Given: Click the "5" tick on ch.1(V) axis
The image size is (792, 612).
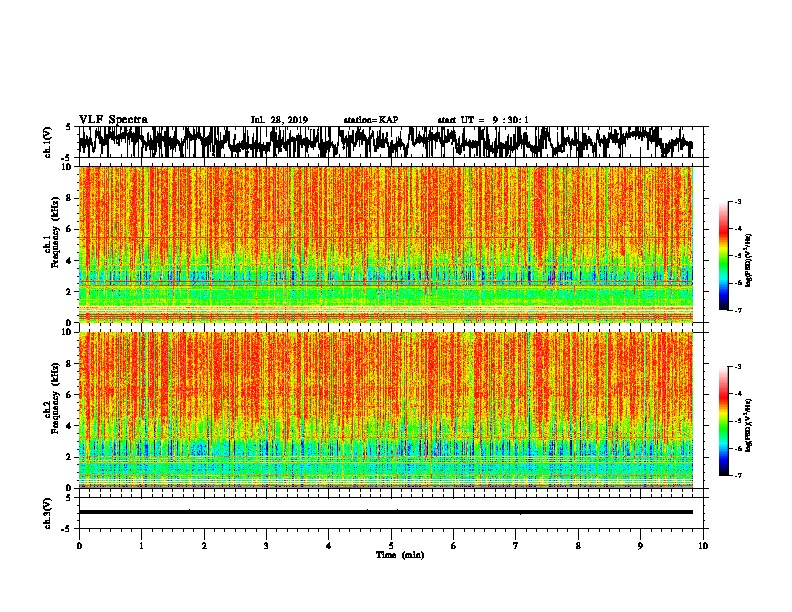Looking at the screenshot, I should (x=69, y=127).
